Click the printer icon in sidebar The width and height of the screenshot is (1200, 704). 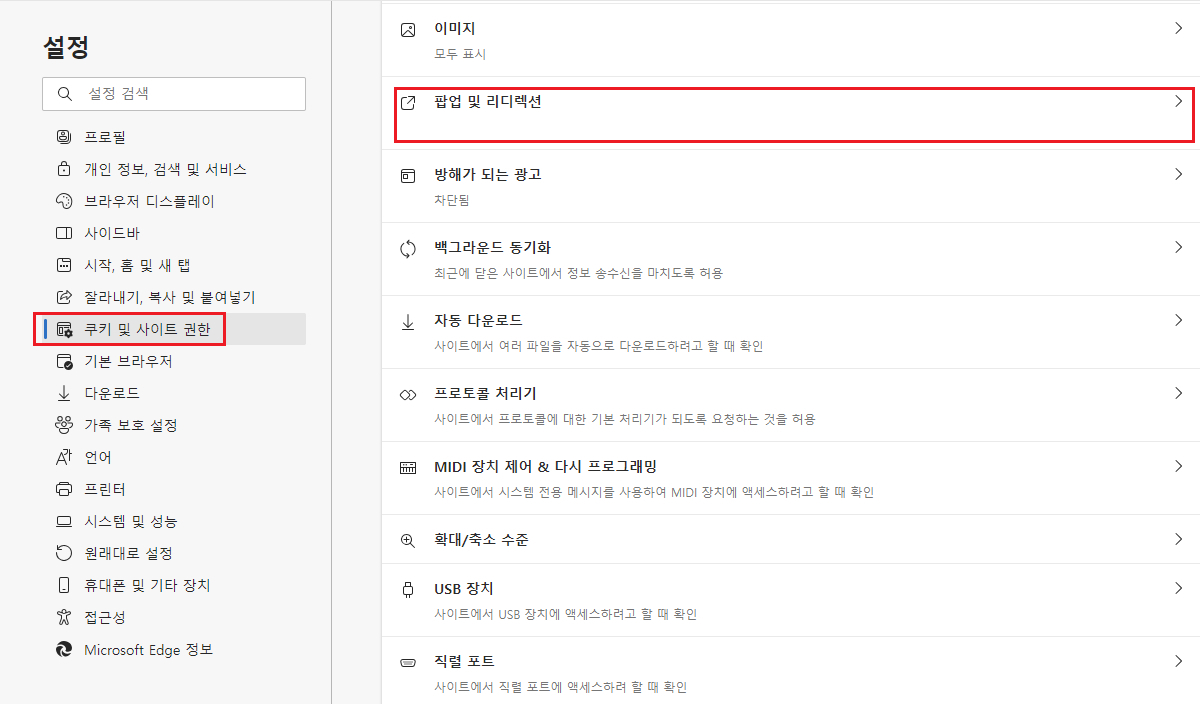[x=64, y=489]
